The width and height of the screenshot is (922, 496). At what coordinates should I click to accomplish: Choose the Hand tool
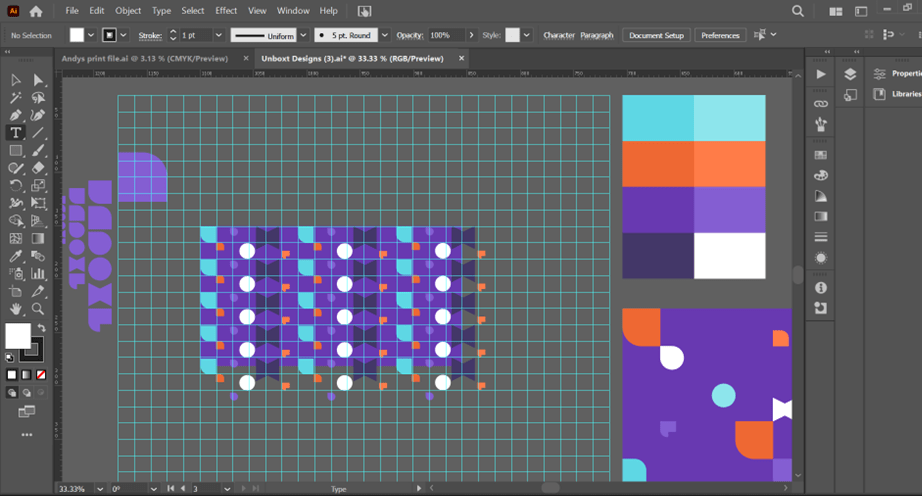click(x=16, y=309)
